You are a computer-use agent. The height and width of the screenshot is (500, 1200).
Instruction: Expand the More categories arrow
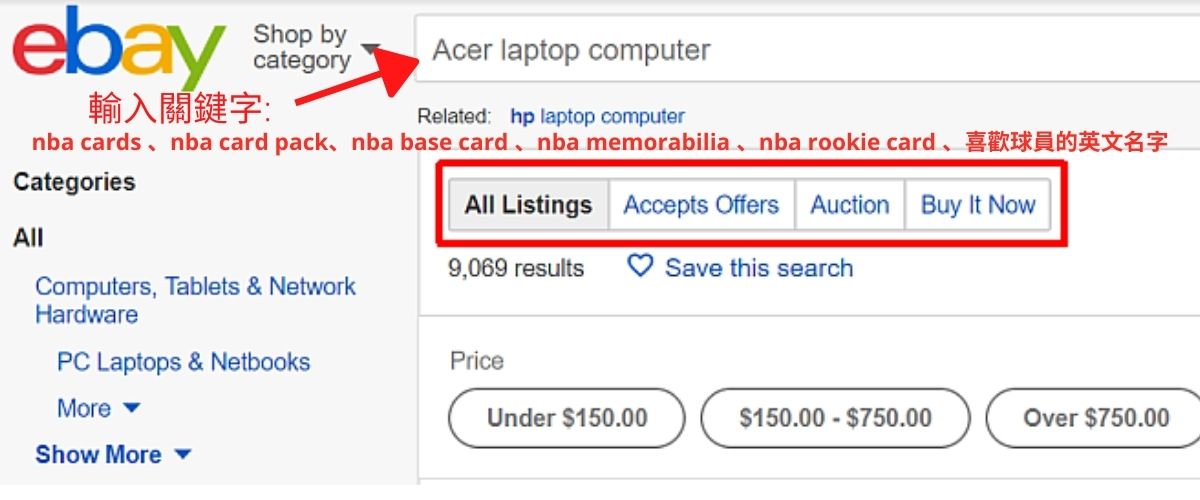(x=132, y=408)
